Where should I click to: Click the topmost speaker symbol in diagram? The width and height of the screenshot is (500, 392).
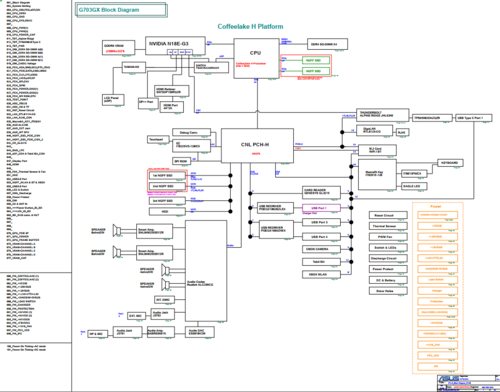116,231
